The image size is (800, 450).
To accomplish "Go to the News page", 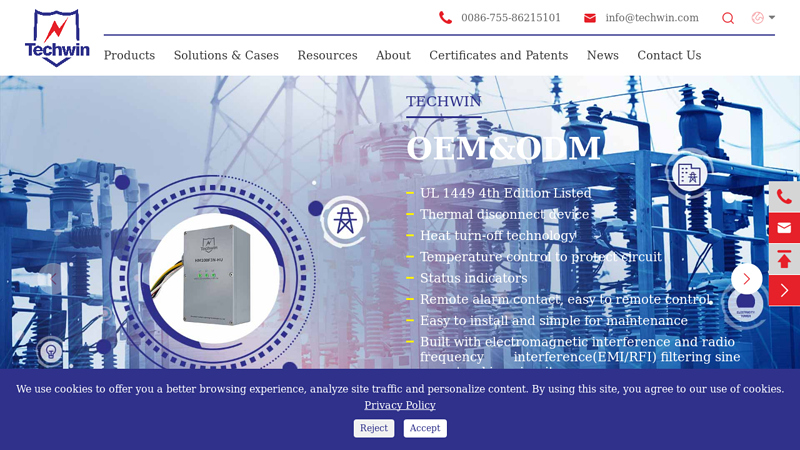I will (x=603, y=55).
